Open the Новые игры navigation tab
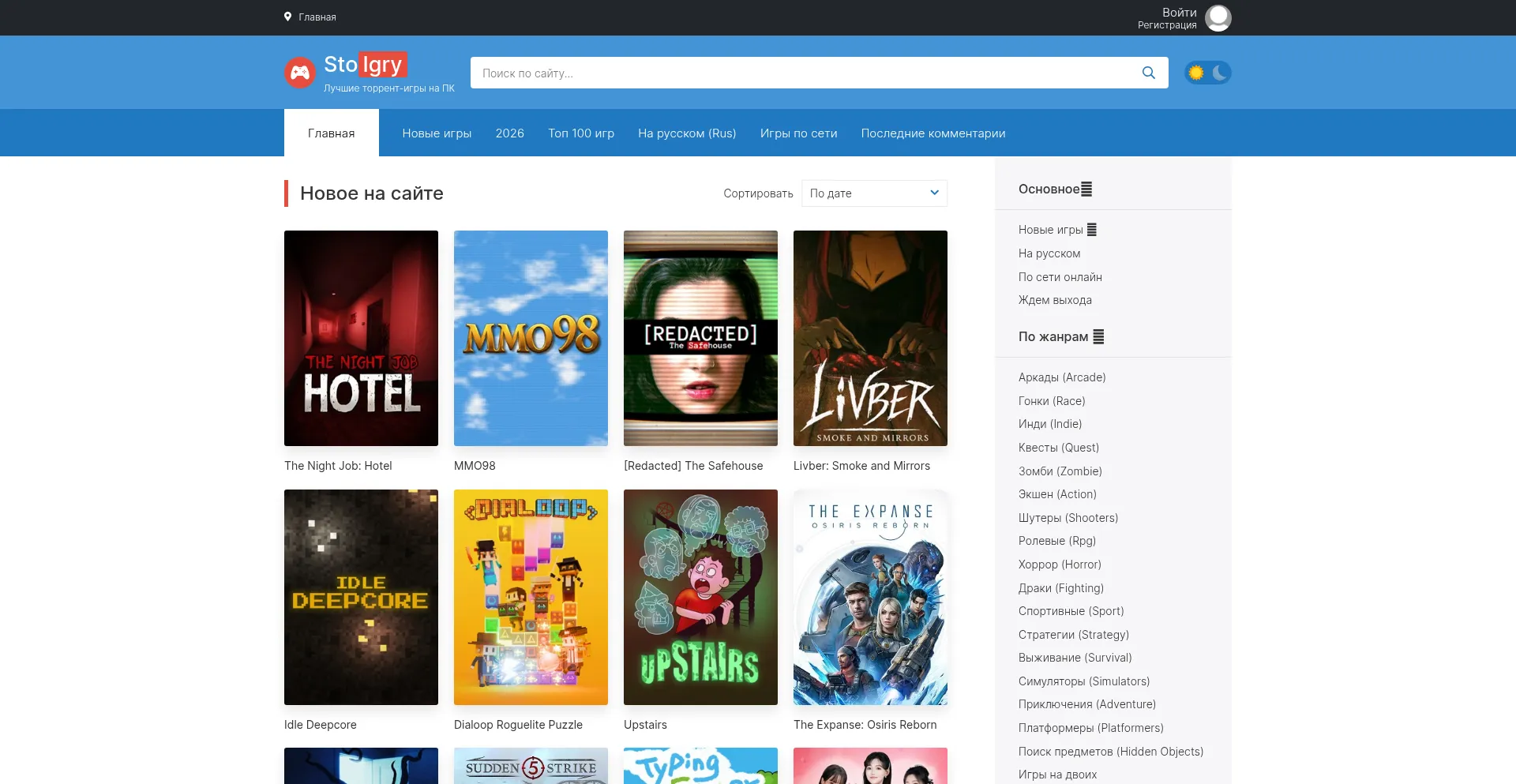 [x=437, y=133]
